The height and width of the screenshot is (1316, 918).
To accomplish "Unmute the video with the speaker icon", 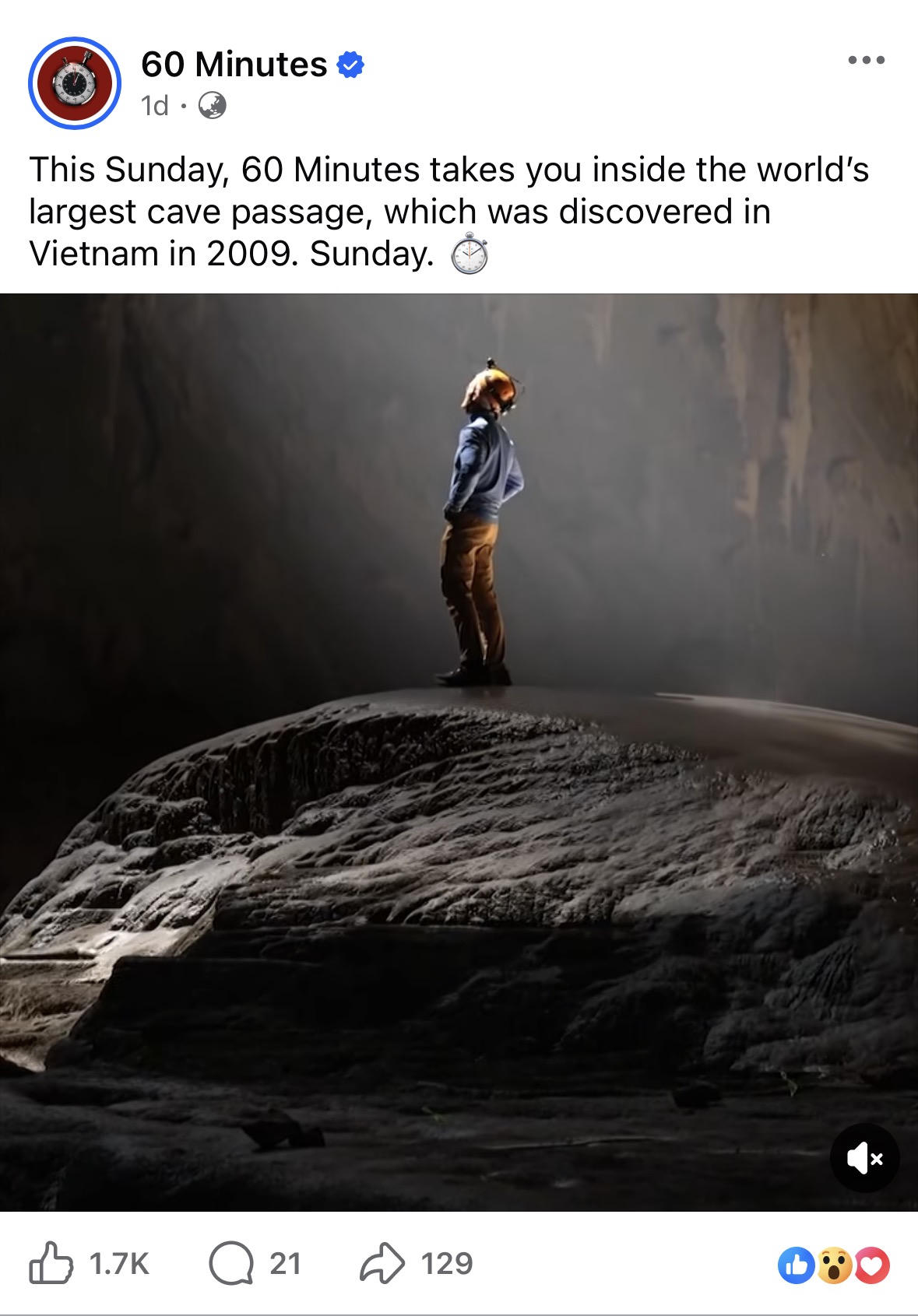I will tap(865, 1159).
